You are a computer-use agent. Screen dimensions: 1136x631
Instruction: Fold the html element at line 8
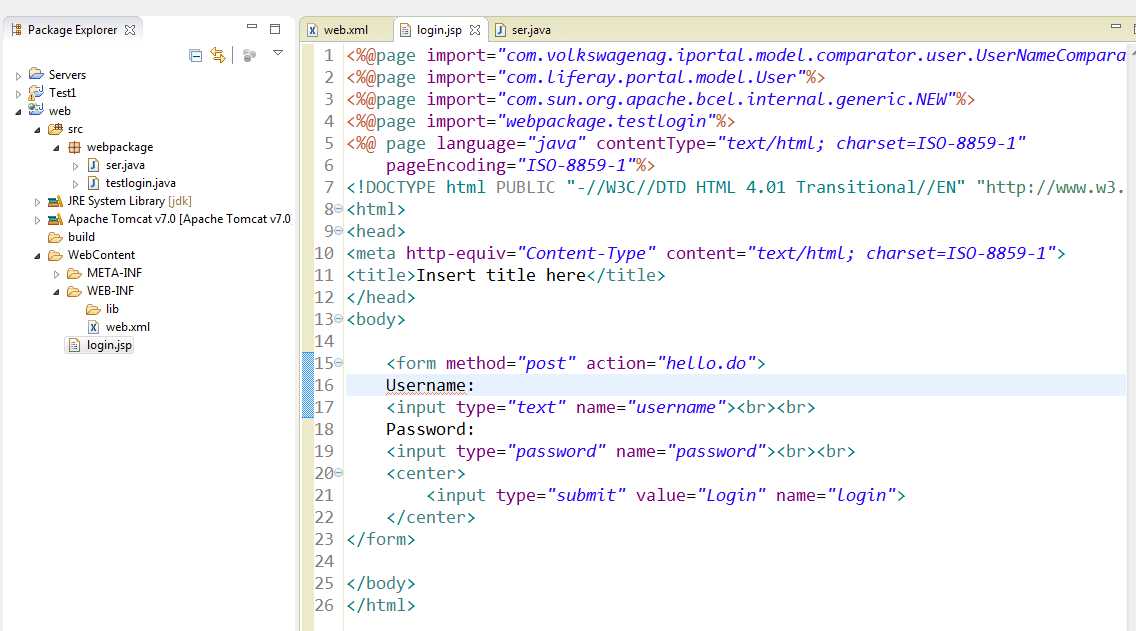(338, 209)
